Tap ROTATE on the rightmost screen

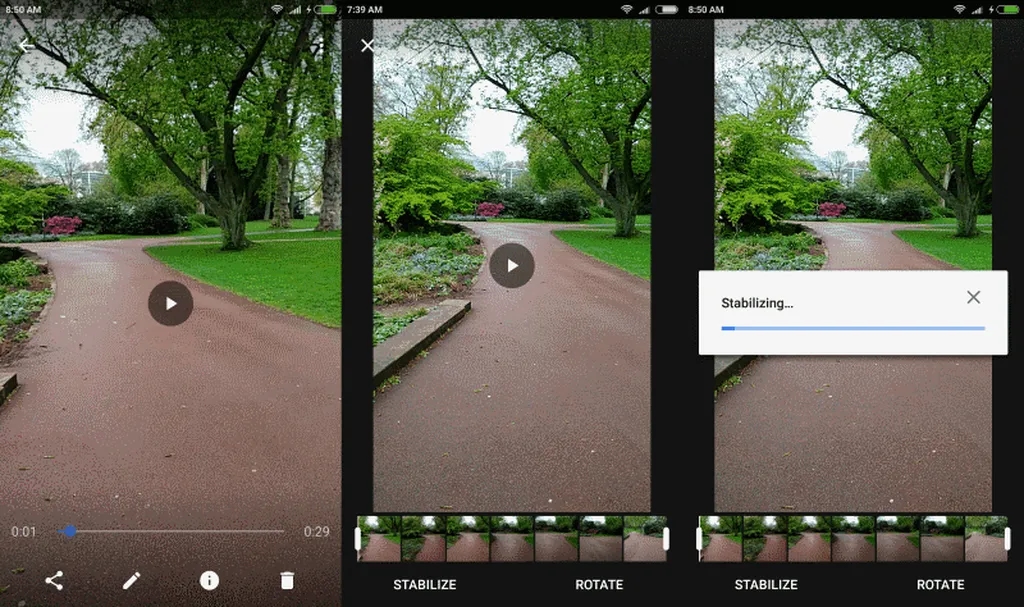tap(941, 585)
